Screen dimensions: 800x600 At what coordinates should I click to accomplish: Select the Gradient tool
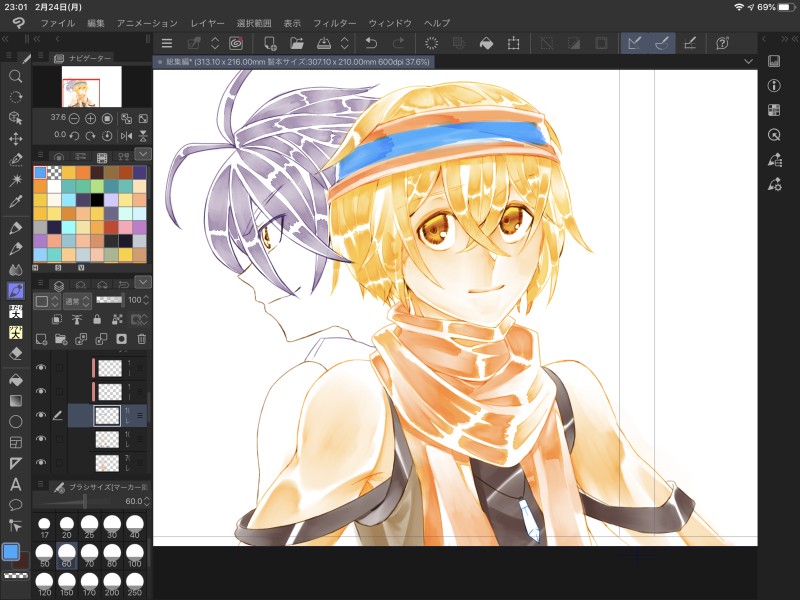coord(16,401)
